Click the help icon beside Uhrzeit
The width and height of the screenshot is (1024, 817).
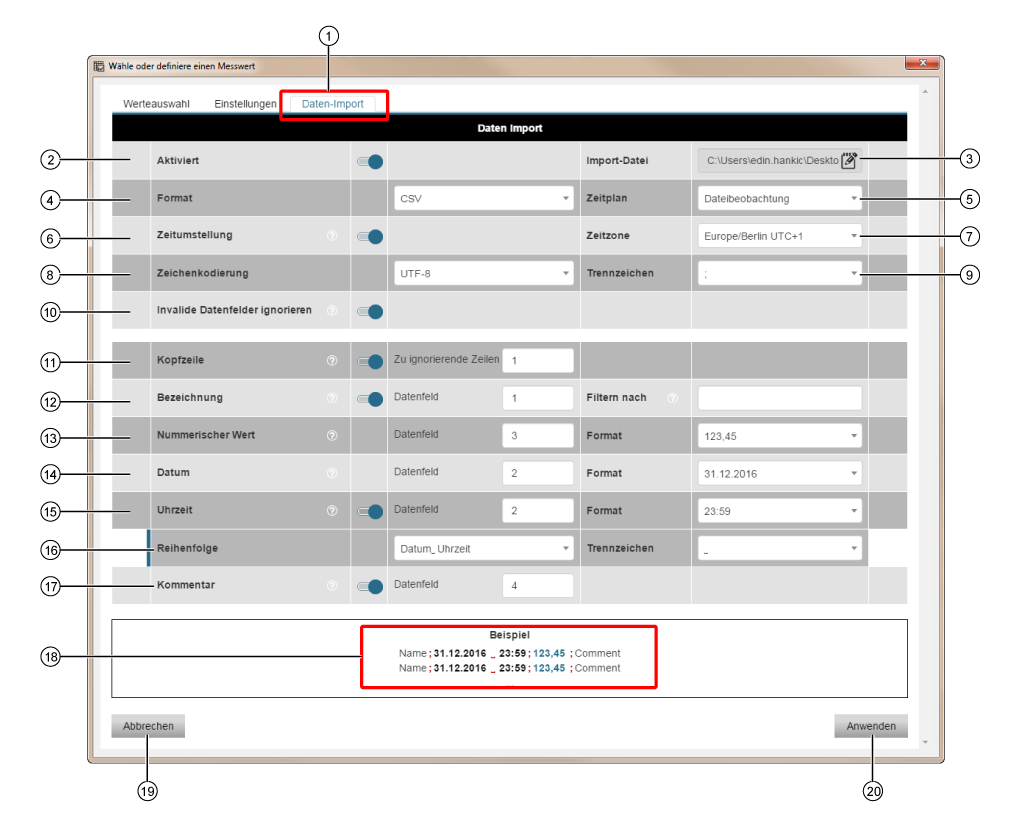[x=332, y=511]
